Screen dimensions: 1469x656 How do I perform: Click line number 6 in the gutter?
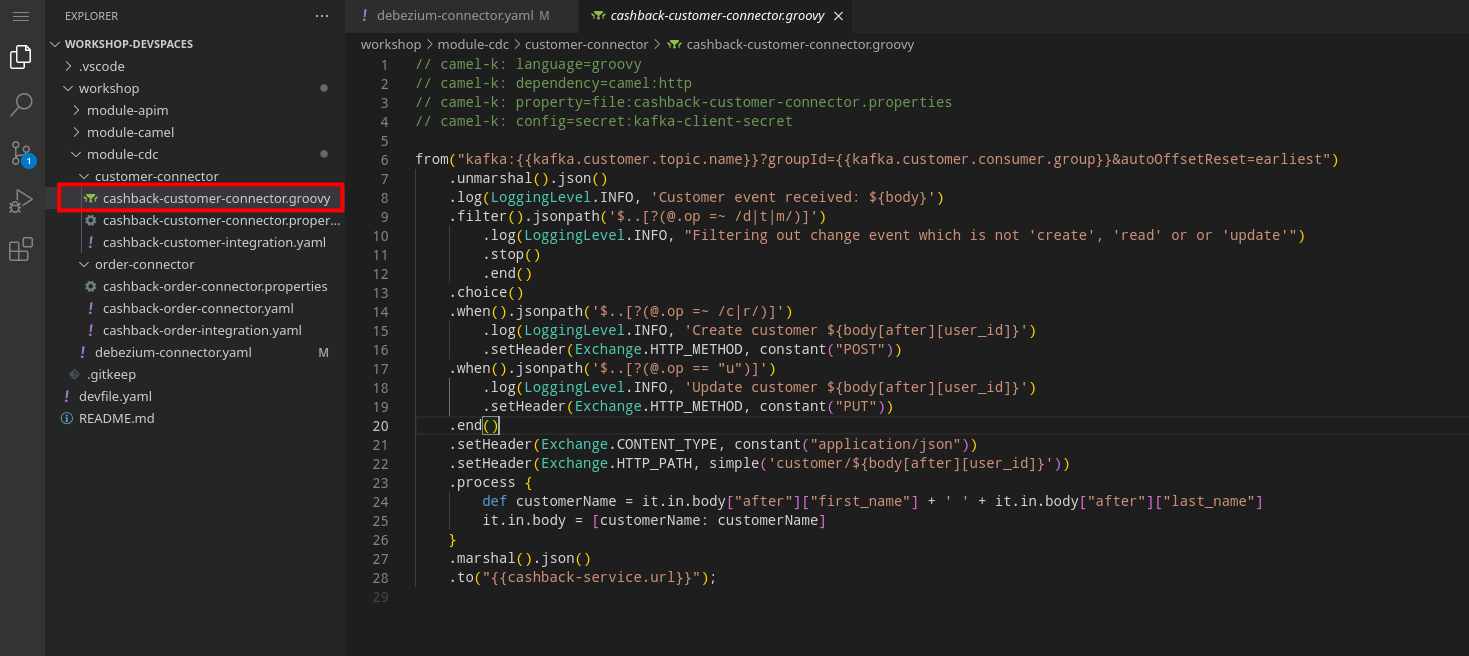(384, 159)
